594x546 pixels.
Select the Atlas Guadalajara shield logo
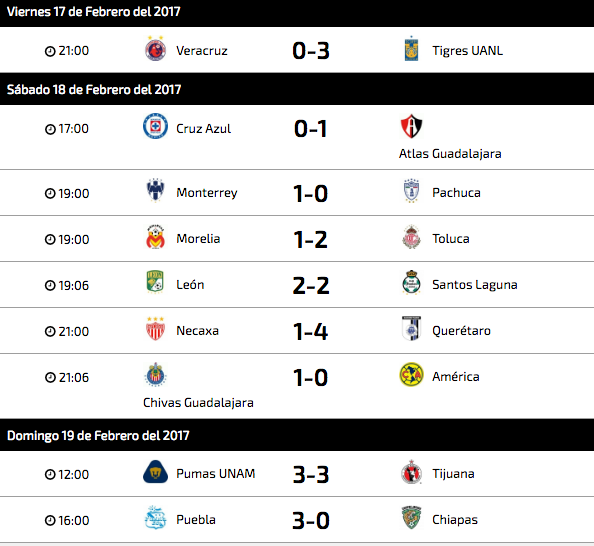[x=411, y=126]
